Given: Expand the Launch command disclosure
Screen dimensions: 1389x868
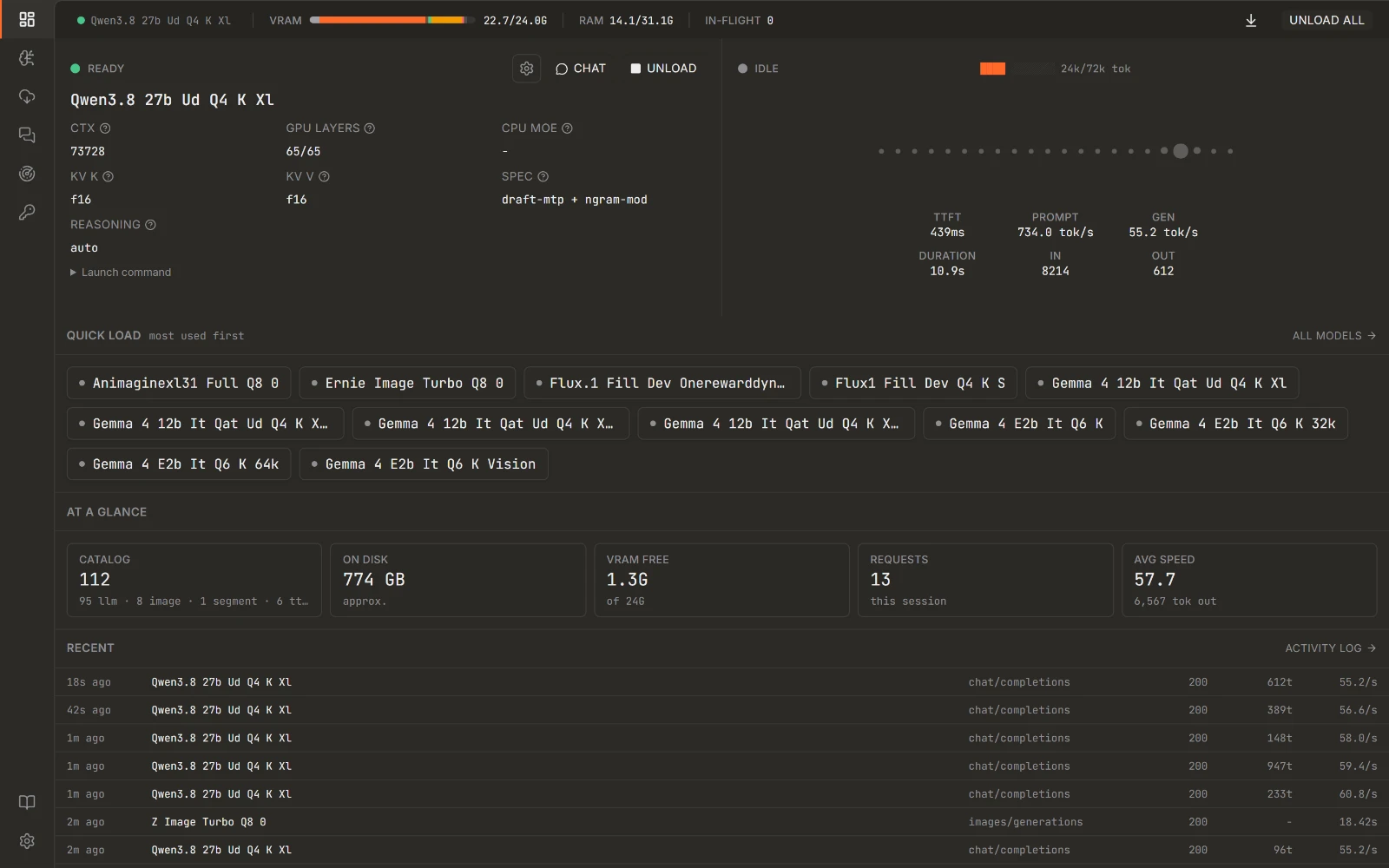Looking at the screenshot, I should click(x=121, y=273).
